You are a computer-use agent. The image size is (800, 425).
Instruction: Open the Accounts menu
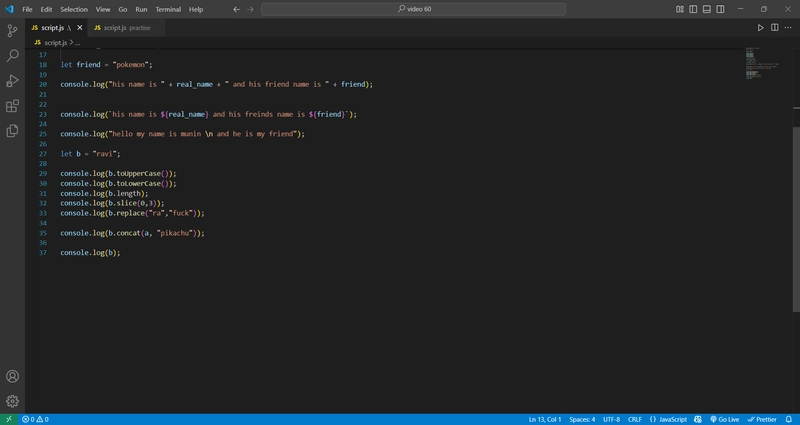12,376
